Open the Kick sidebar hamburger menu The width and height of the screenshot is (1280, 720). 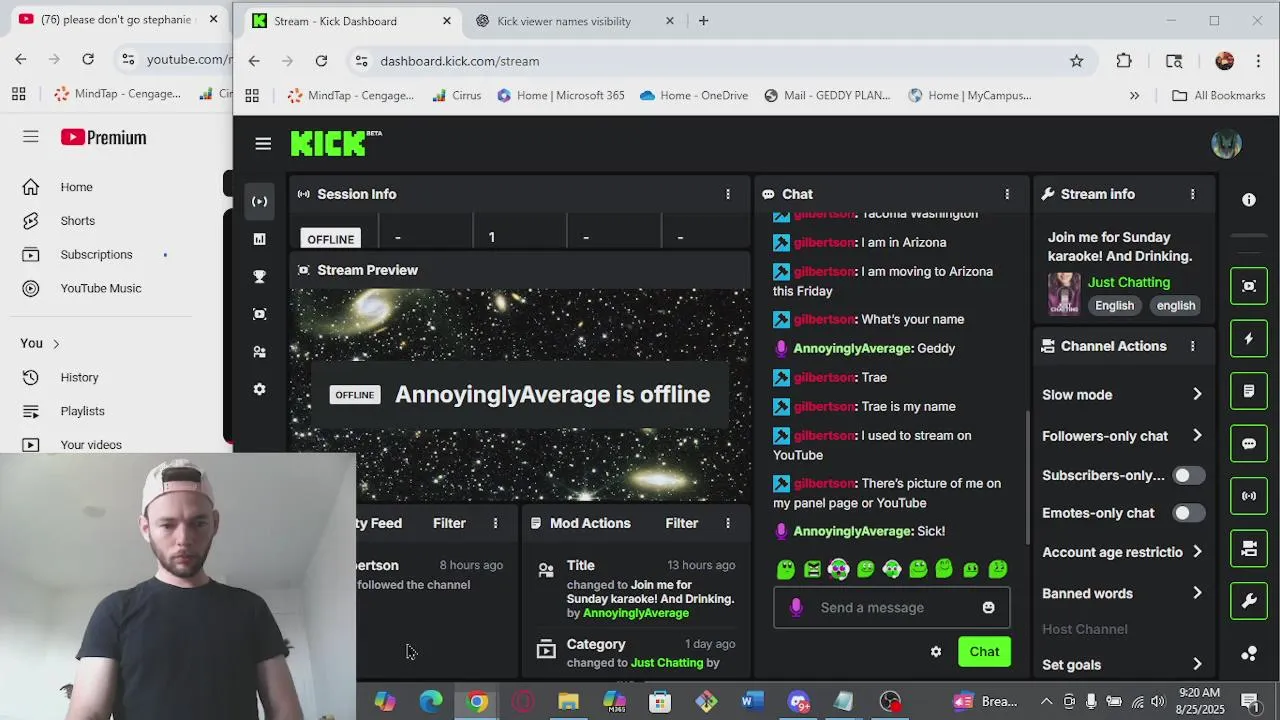pyautogui.click(x=263, y=144)
